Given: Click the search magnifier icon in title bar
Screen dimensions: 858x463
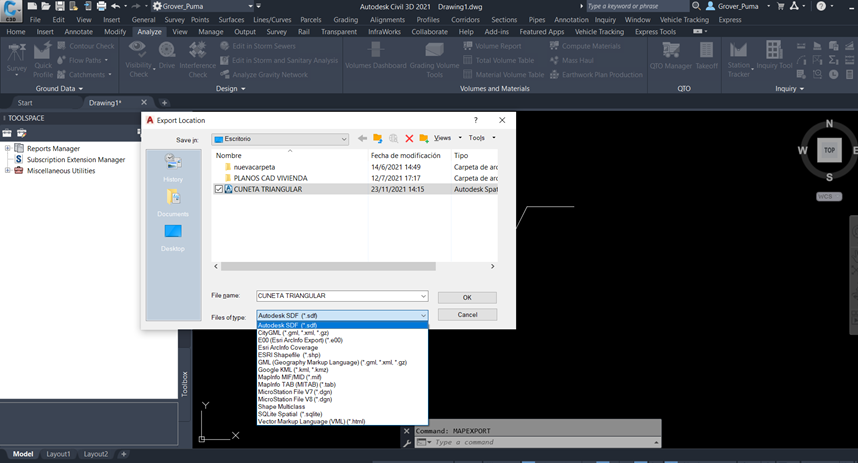Looking at the screenshot, I should (x=696, y=6).
